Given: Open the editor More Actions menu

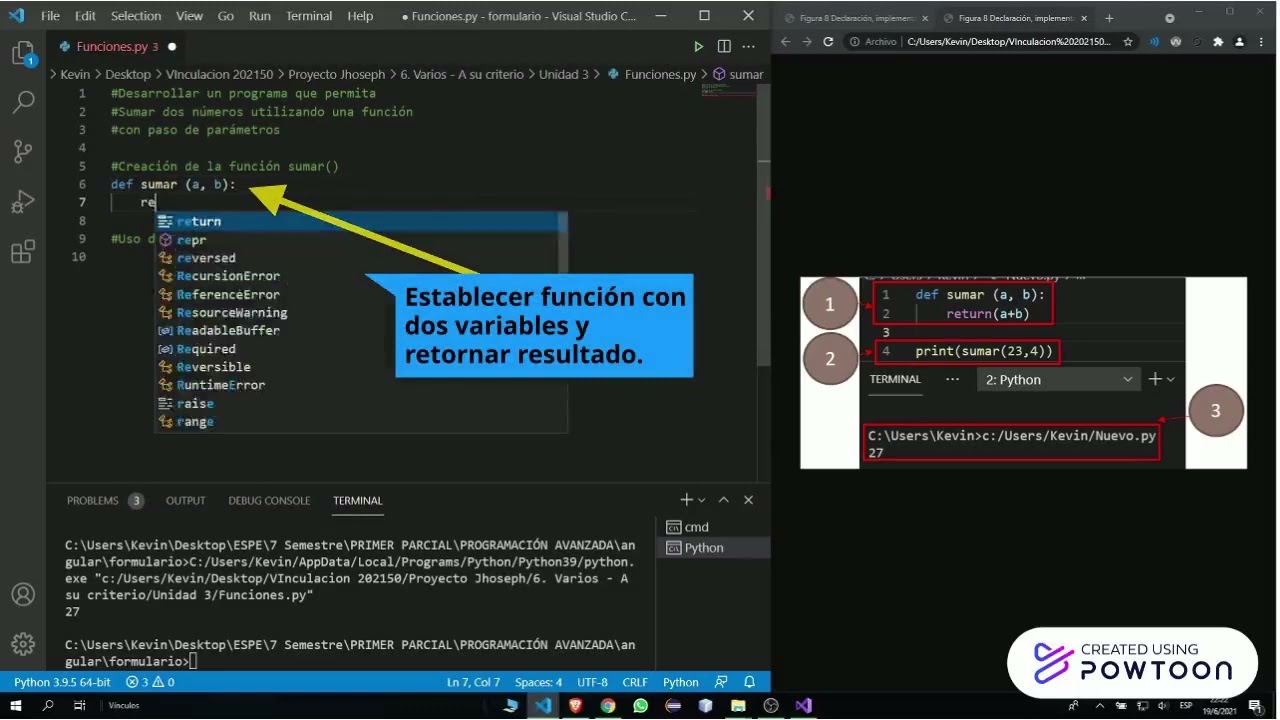Looking at the screenshot, I should click(x=749, y=46).
